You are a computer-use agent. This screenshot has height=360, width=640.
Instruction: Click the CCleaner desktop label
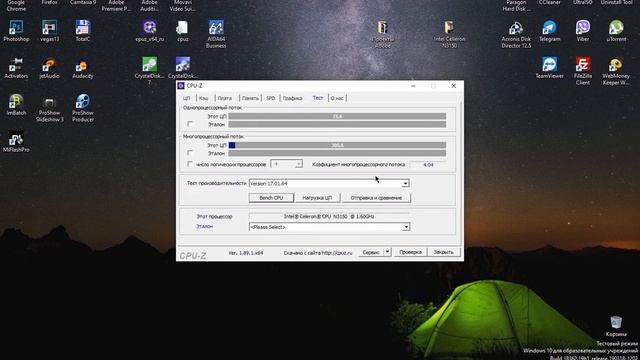(549, 2)
